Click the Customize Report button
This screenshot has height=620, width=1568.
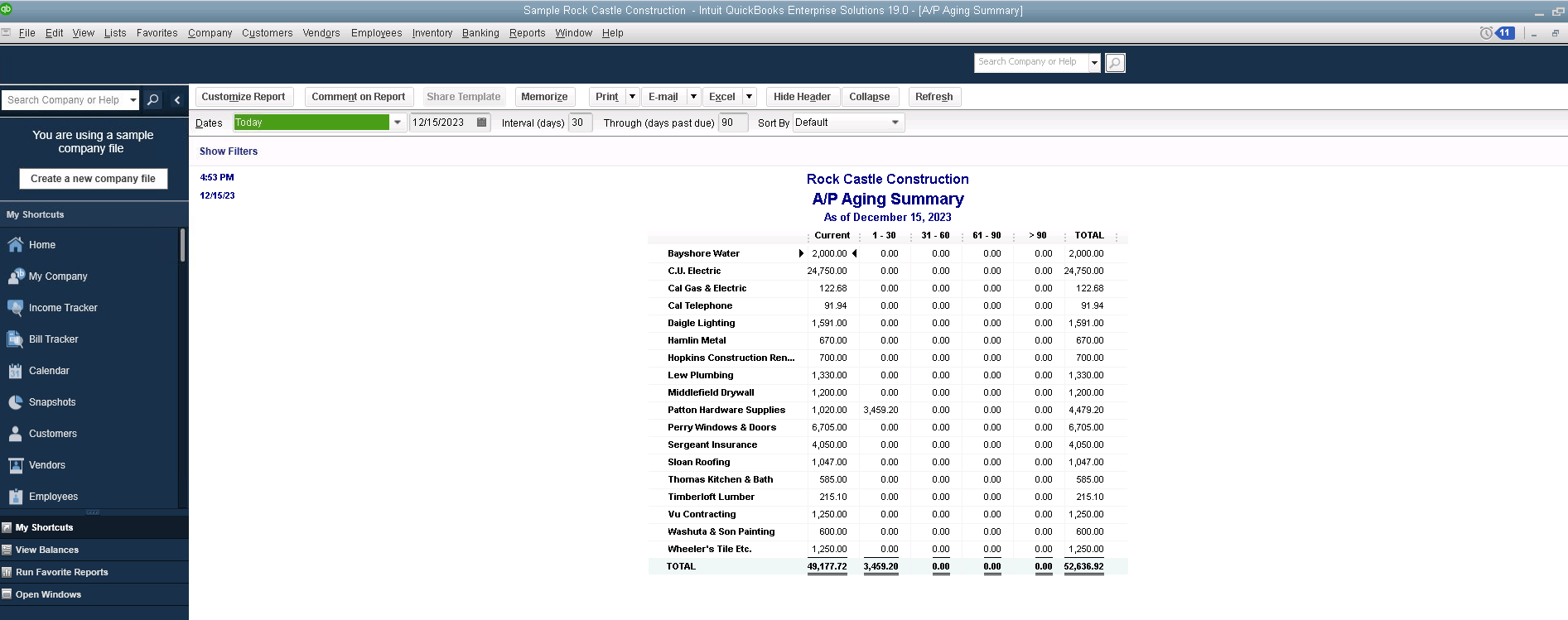[243, 97]
